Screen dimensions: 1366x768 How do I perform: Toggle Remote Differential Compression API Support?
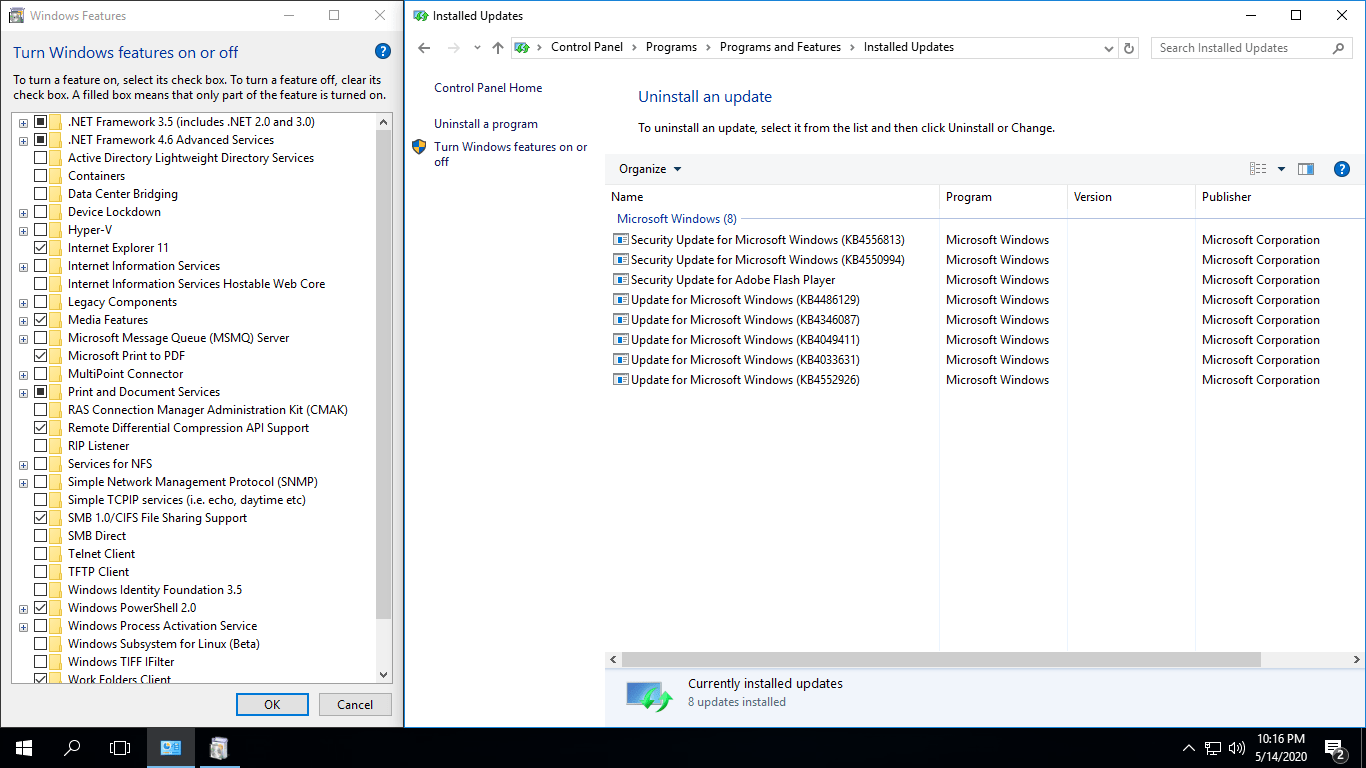pos(40,428)
